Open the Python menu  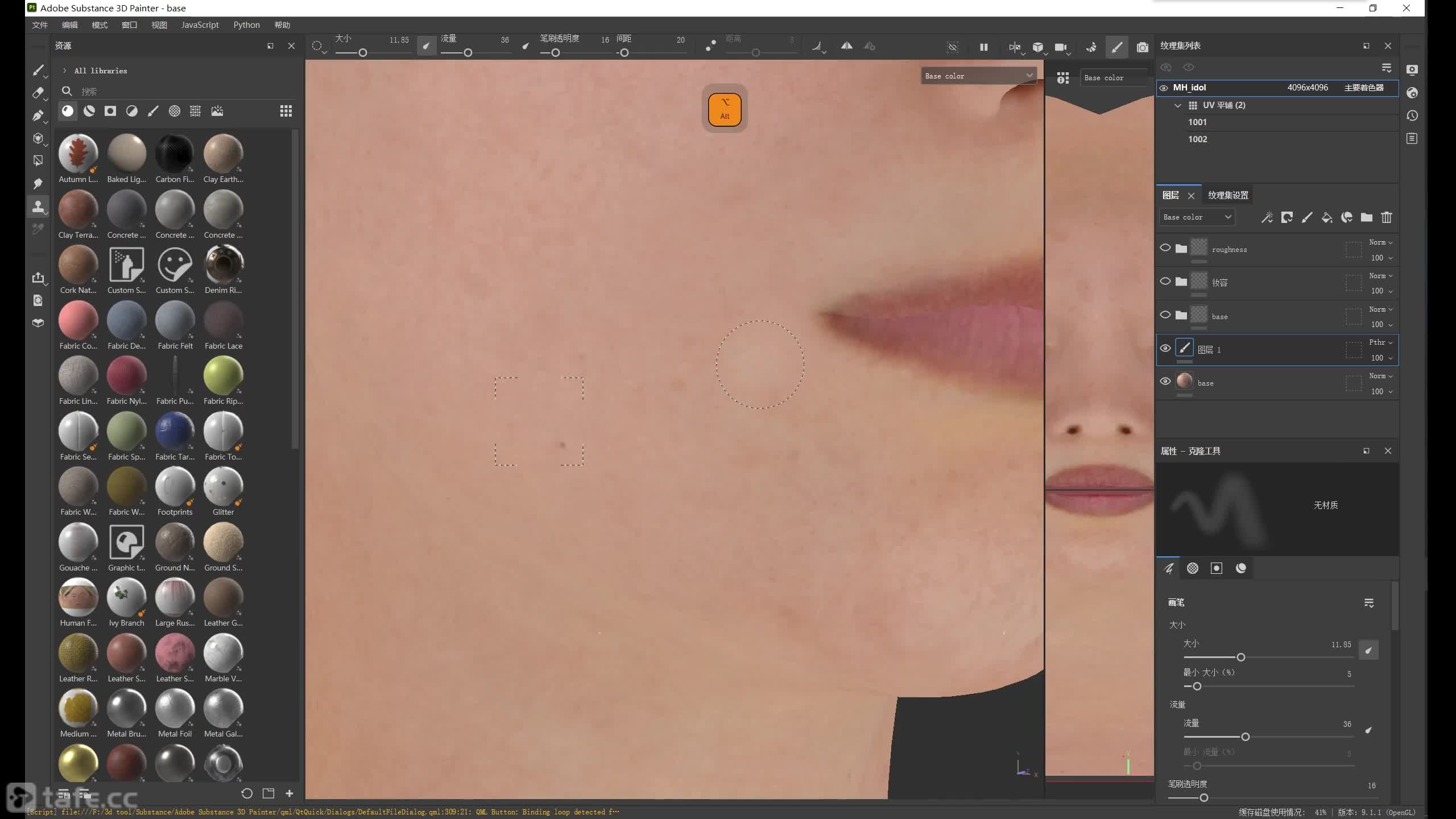pos(246,25)
